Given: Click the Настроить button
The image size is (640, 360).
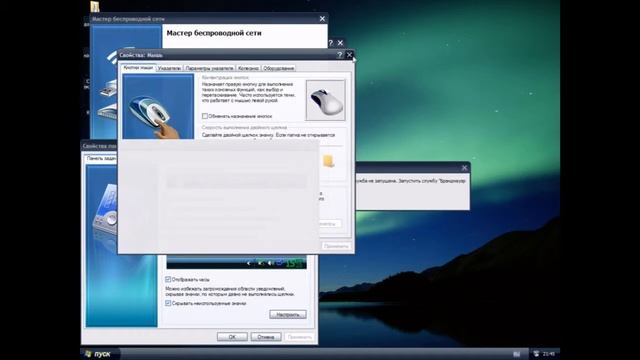Looking at the screenshot, I should (x=288, y=315).
